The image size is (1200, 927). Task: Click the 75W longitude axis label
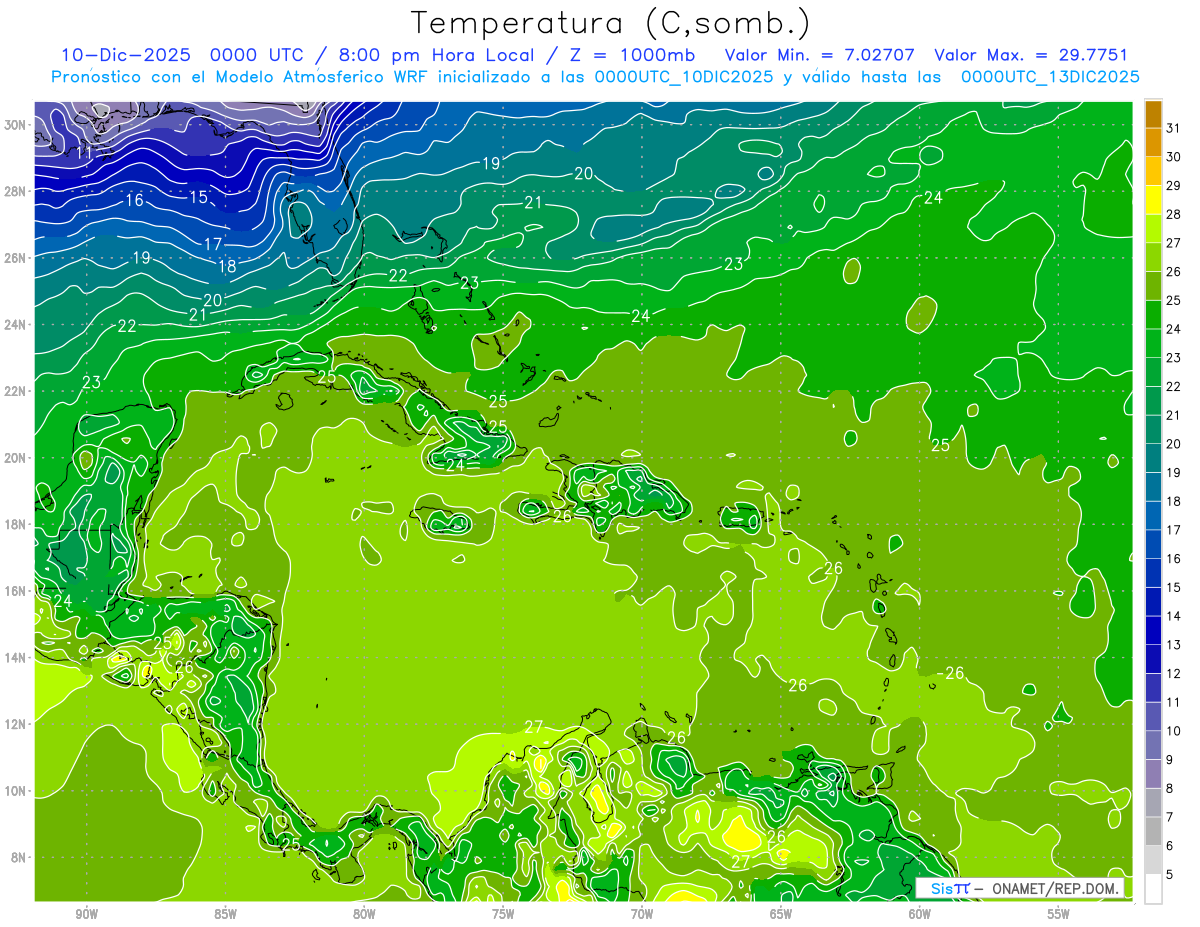503,914
